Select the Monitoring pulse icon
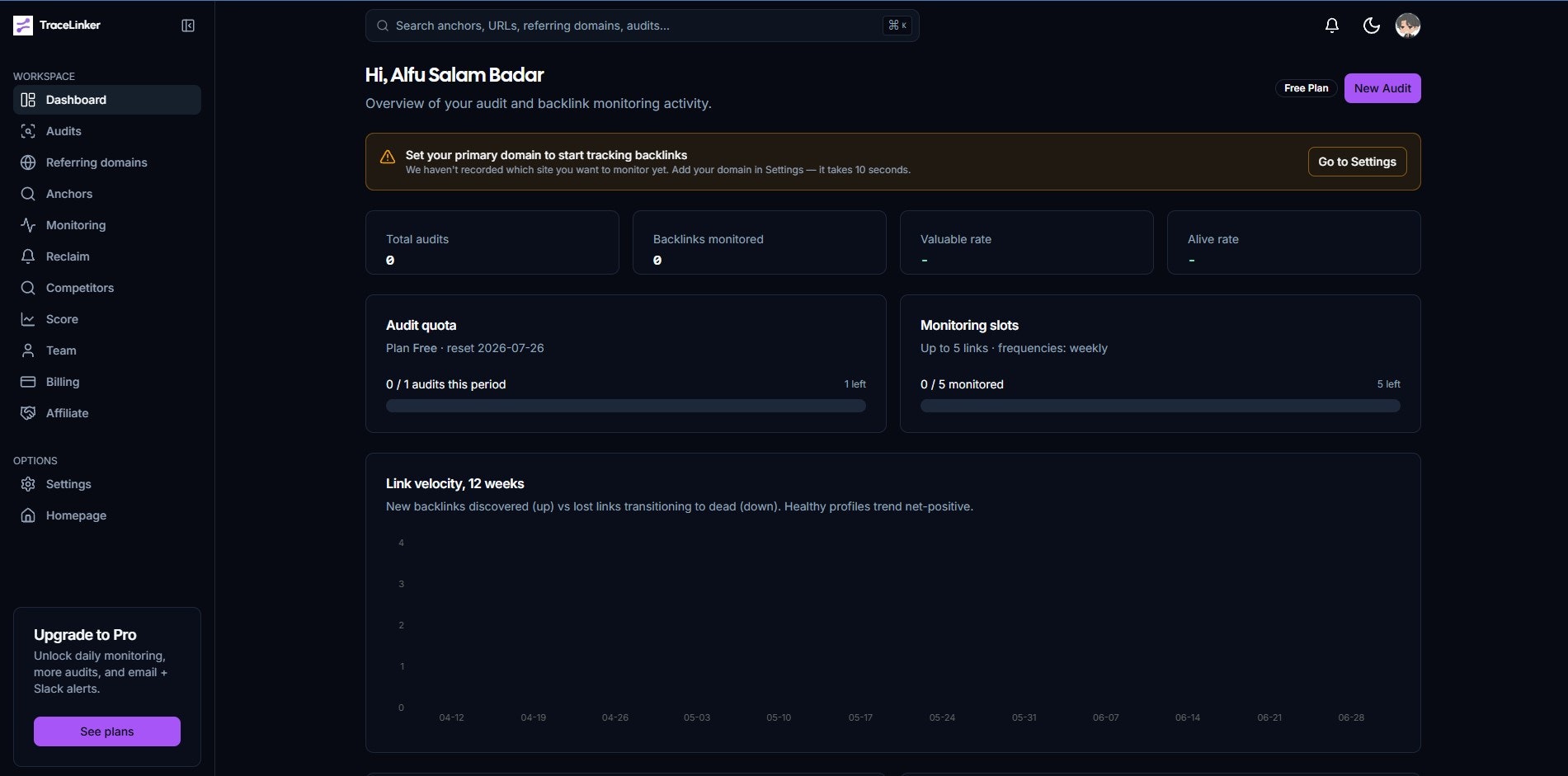 pyautogui.click(x=28, y=225)
